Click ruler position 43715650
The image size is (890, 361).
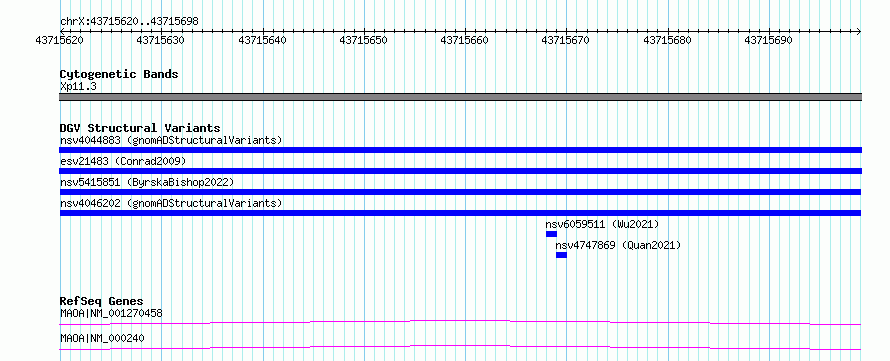(x=363, y=40)
